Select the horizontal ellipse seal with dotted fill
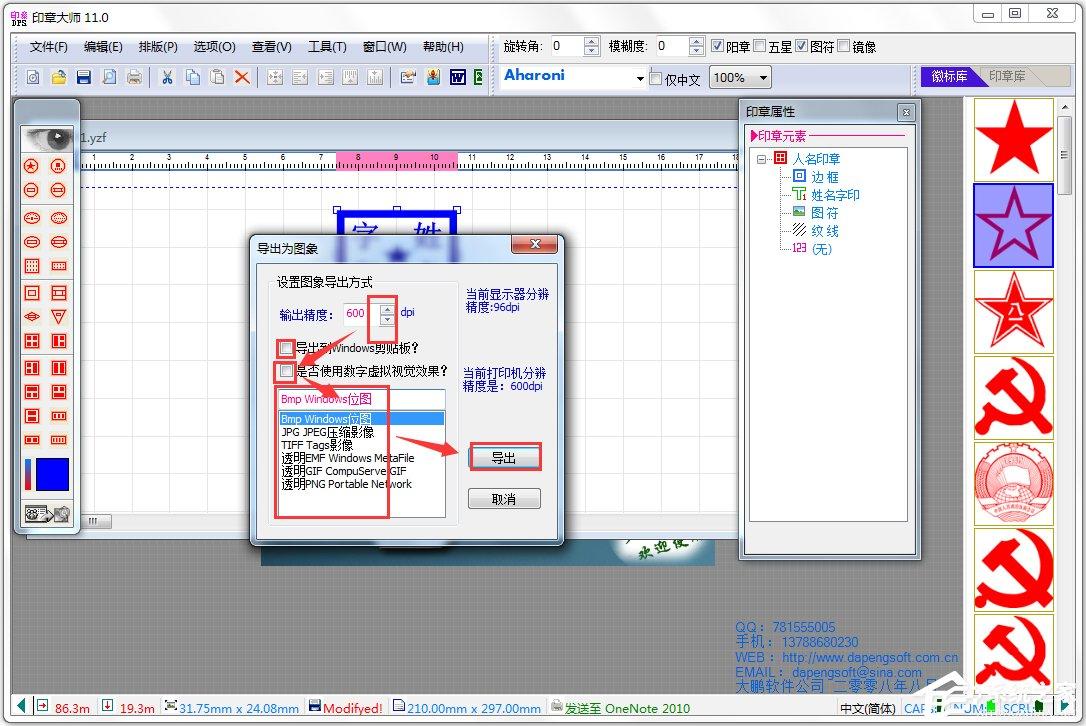Viewport: 1086px width, 726px height. (59, 218)
